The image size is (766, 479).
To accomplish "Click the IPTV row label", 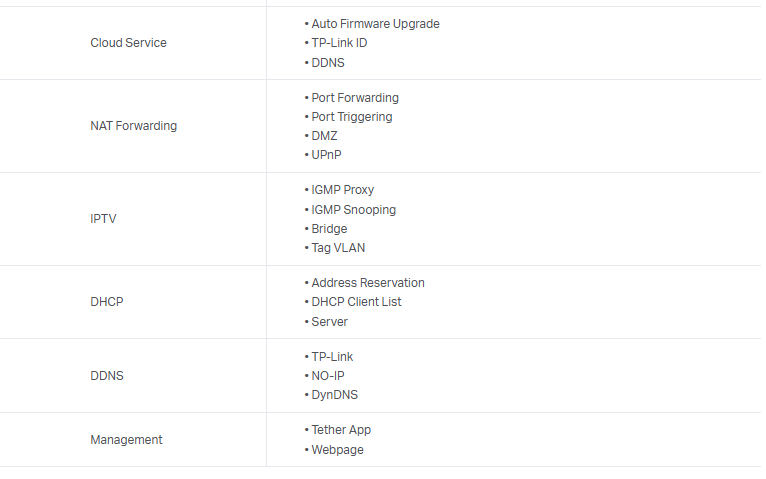I will (103, 218).
